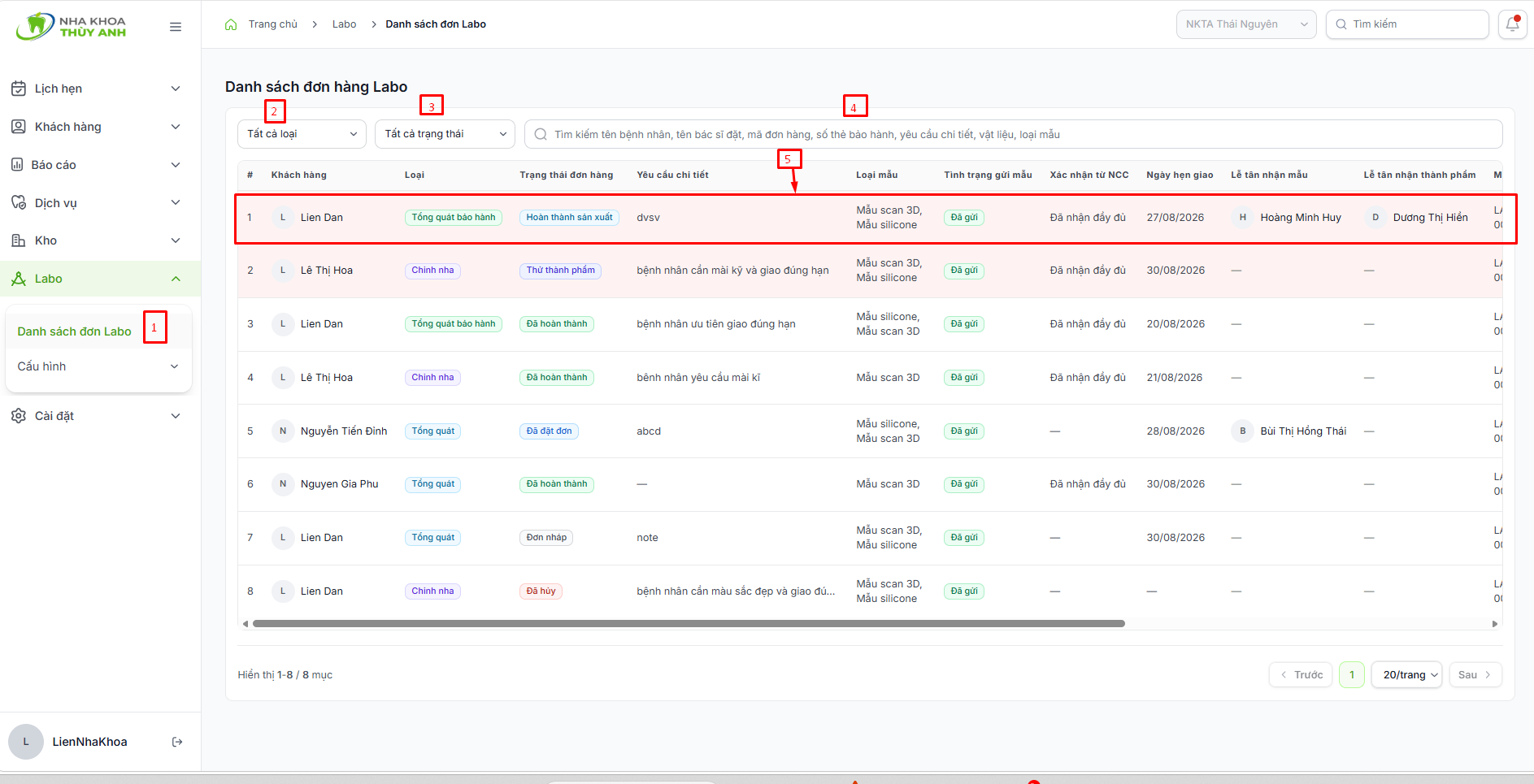
Task: Click the Cài đặt gear icon
Action: pyautogui.click(x=19, y=416)
